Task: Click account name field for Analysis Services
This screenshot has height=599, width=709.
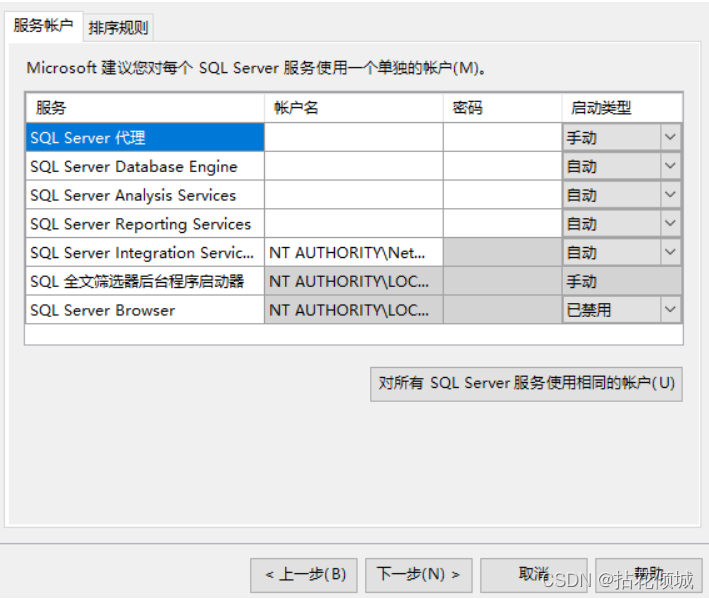Action: (x=354, y=195)
